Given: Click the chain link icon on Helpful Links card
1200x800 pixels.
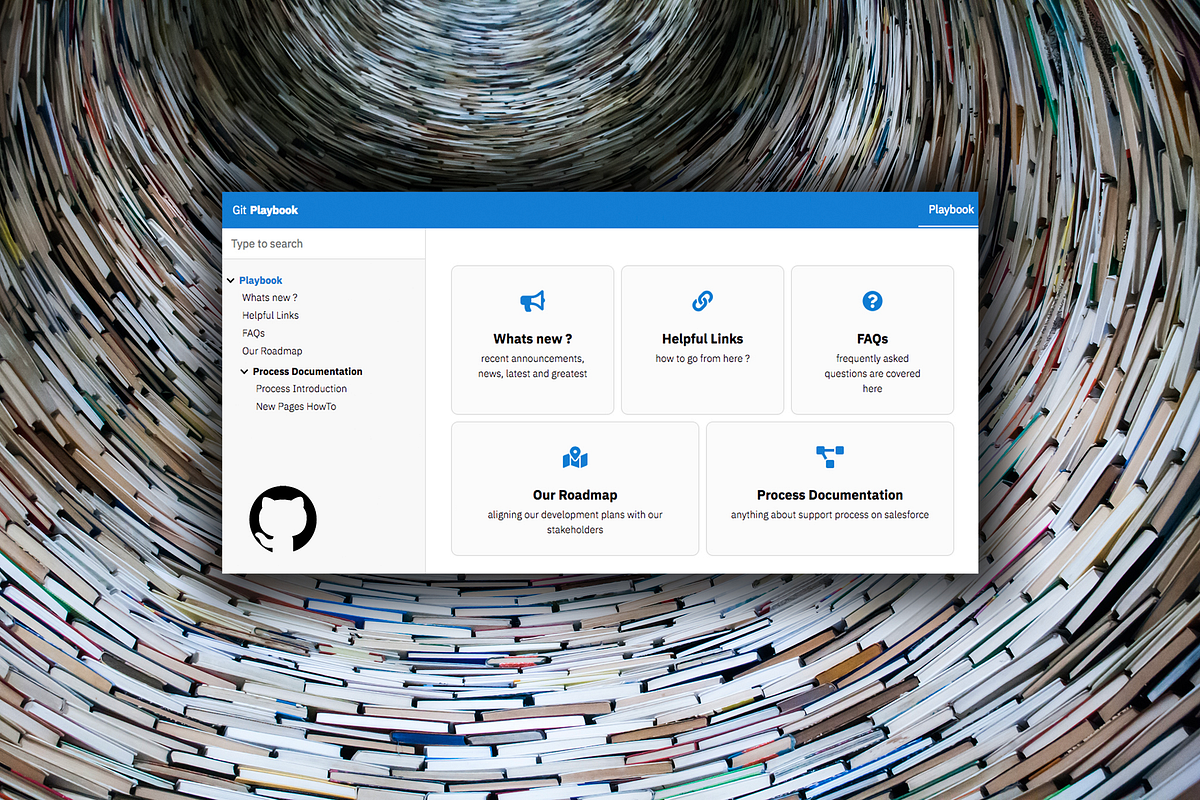Looking at the screenshot, I should pyautogui.click(x=702, y=300).
